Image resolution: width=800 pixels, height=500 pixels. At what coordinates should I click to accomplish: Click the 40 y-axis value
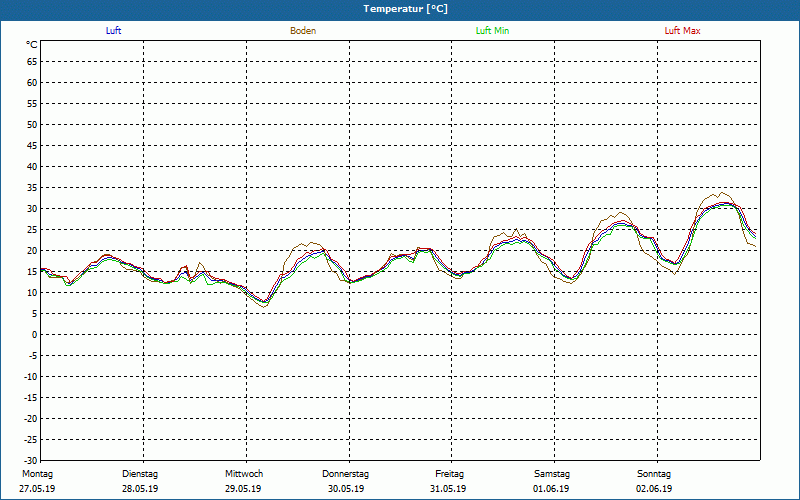tap(32, 167)
